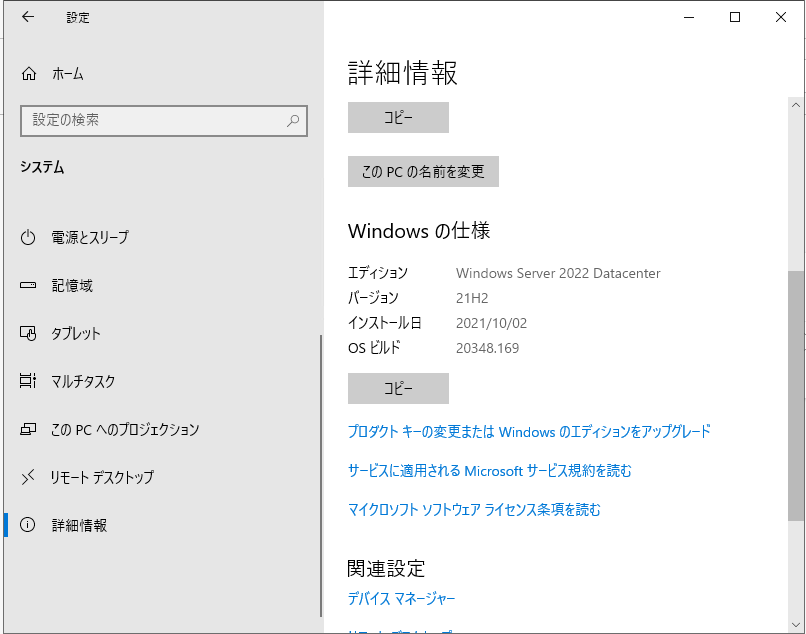Click the 関連設定 heading
Image resolution: width=806 pixels, height=634 pixels.
[386, 569]
